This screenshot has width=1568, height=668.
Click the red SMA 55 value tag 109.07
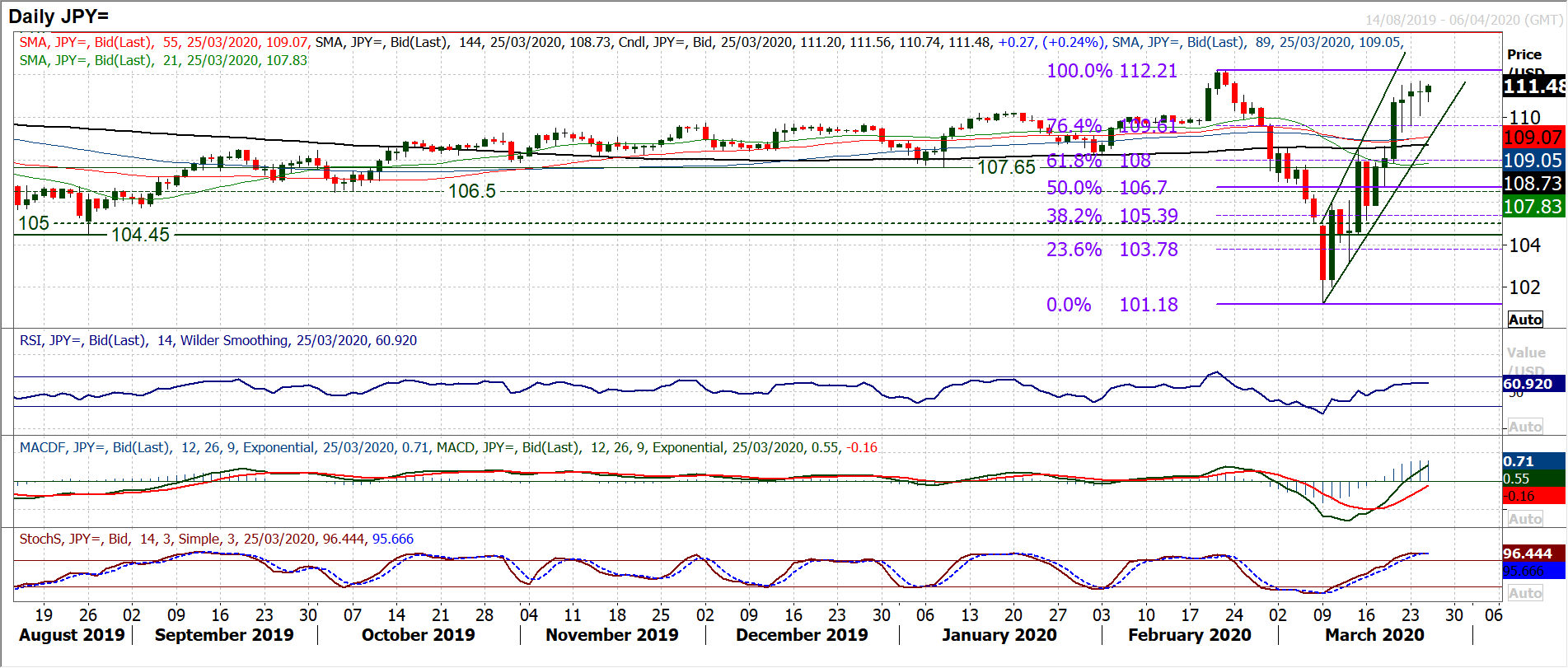(1533, 138)
